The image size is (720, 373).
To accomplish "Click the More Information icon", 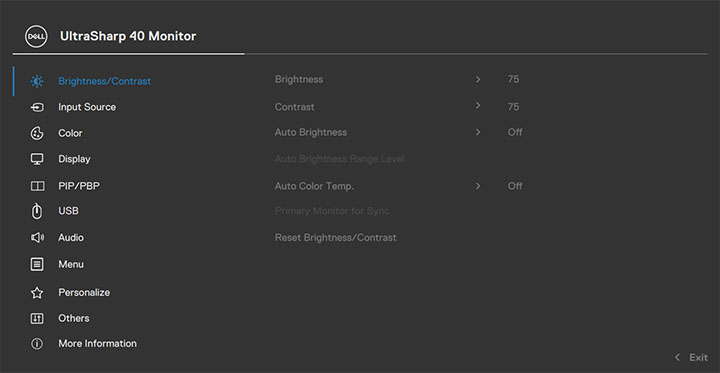I will (37, 344).
